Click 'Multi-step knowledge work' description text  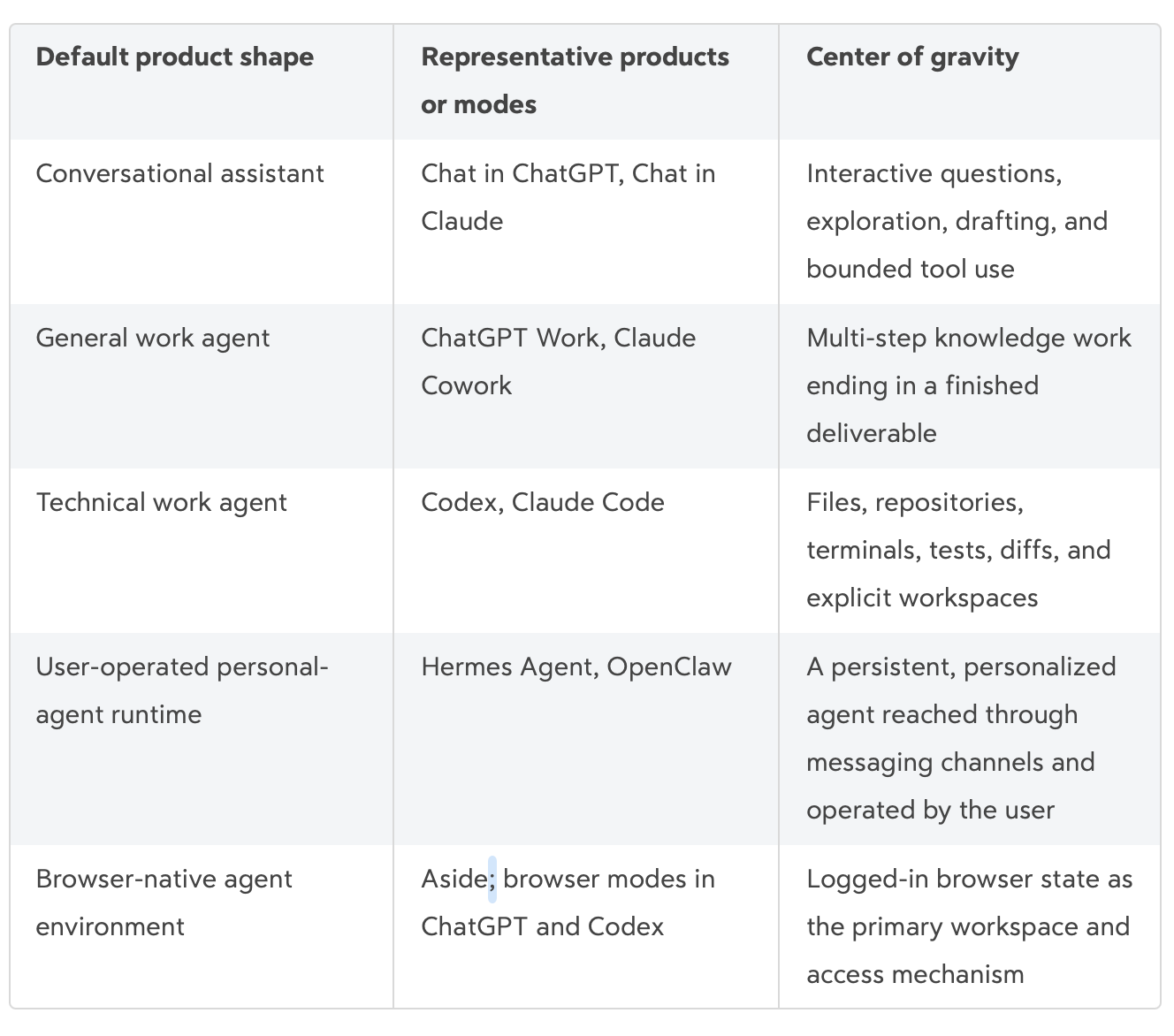pyautogui.click(x=969, y=385)
